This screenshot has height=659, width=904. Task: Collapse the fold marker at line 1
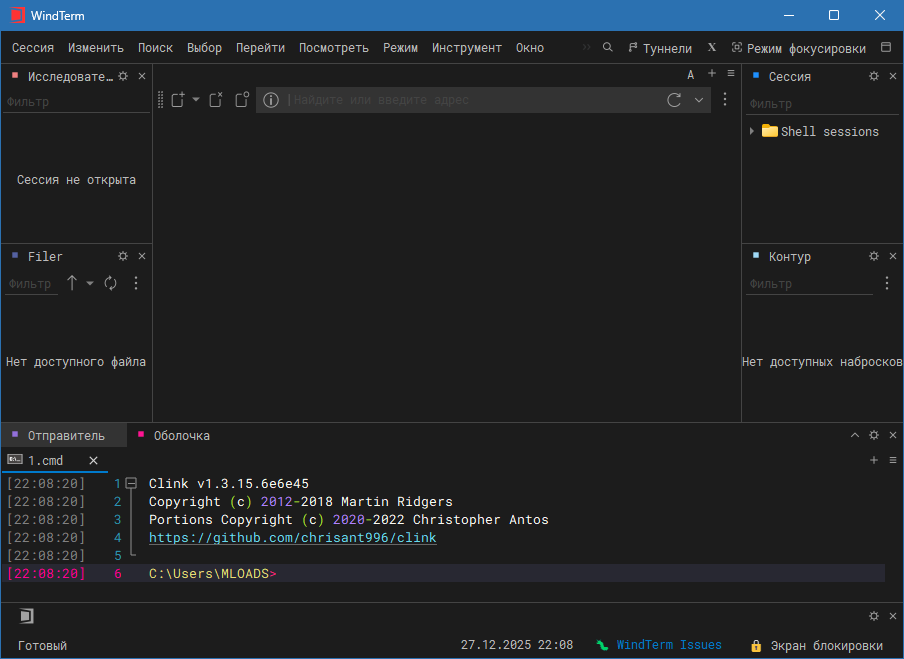tap(131, 483)
